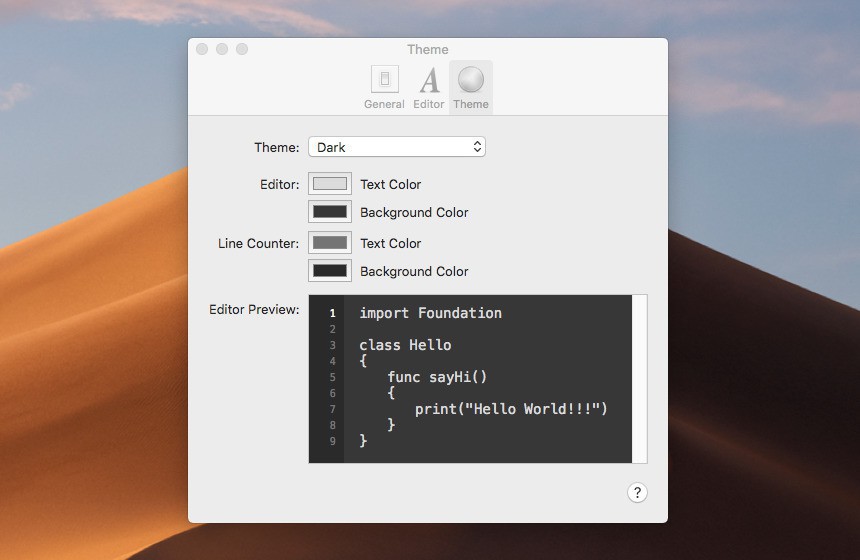
Task: Click the "import Foundation" line in preview
Action: (x=430, y=313)
